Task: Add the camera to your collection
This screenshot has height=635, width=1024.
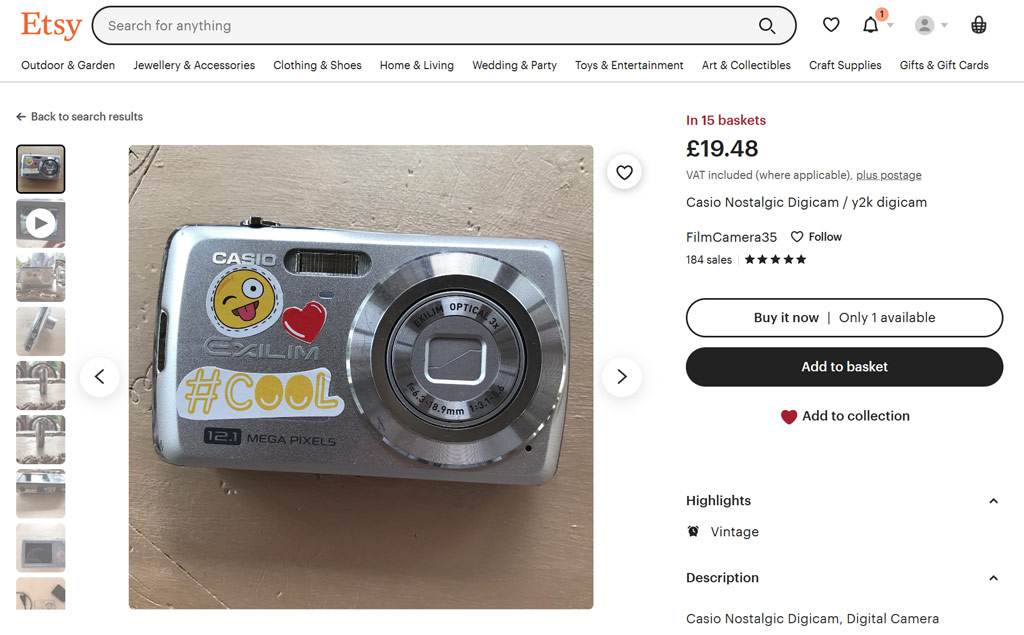Action: (844, 416)
